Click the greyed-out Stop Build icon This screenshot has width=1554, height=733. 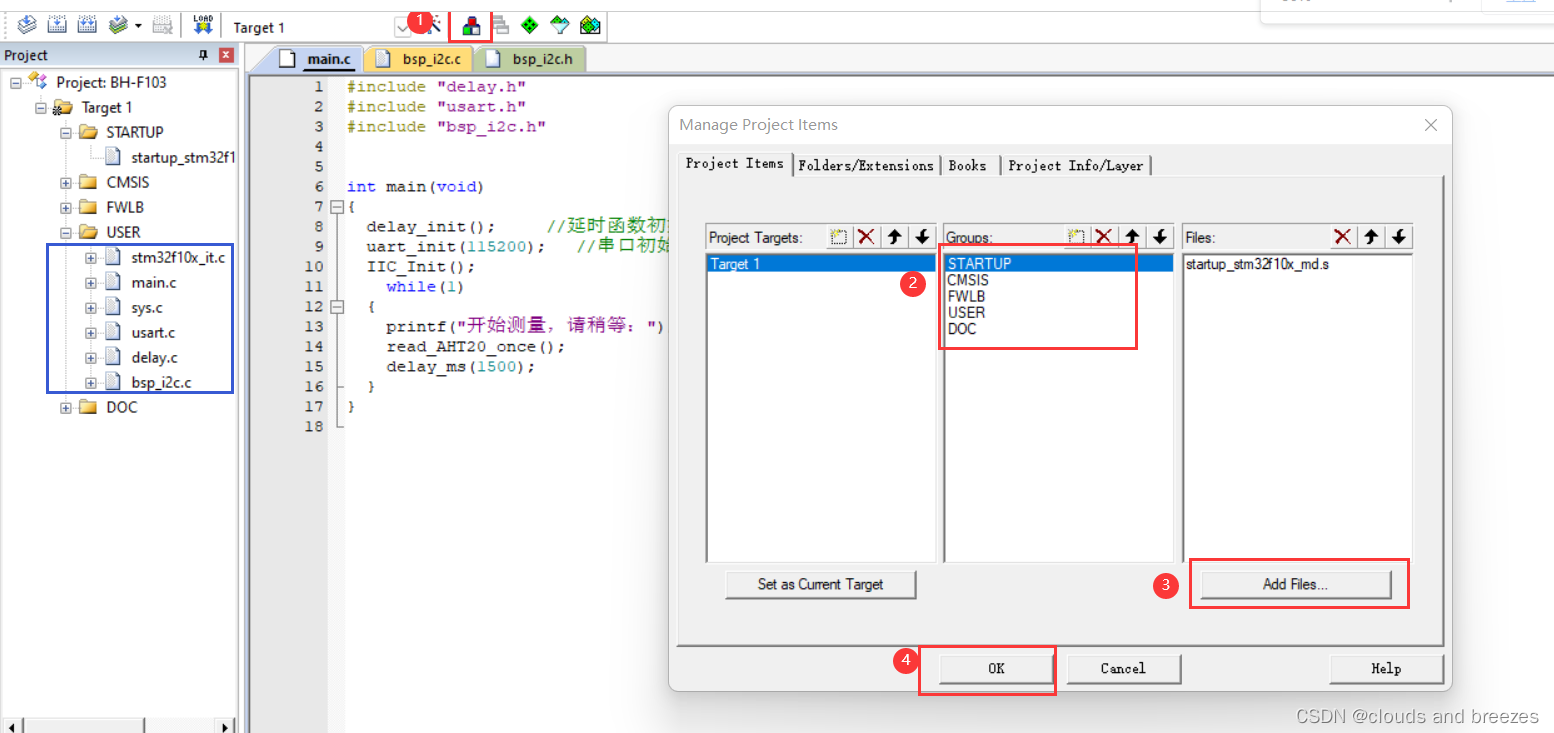coord(162,25)
